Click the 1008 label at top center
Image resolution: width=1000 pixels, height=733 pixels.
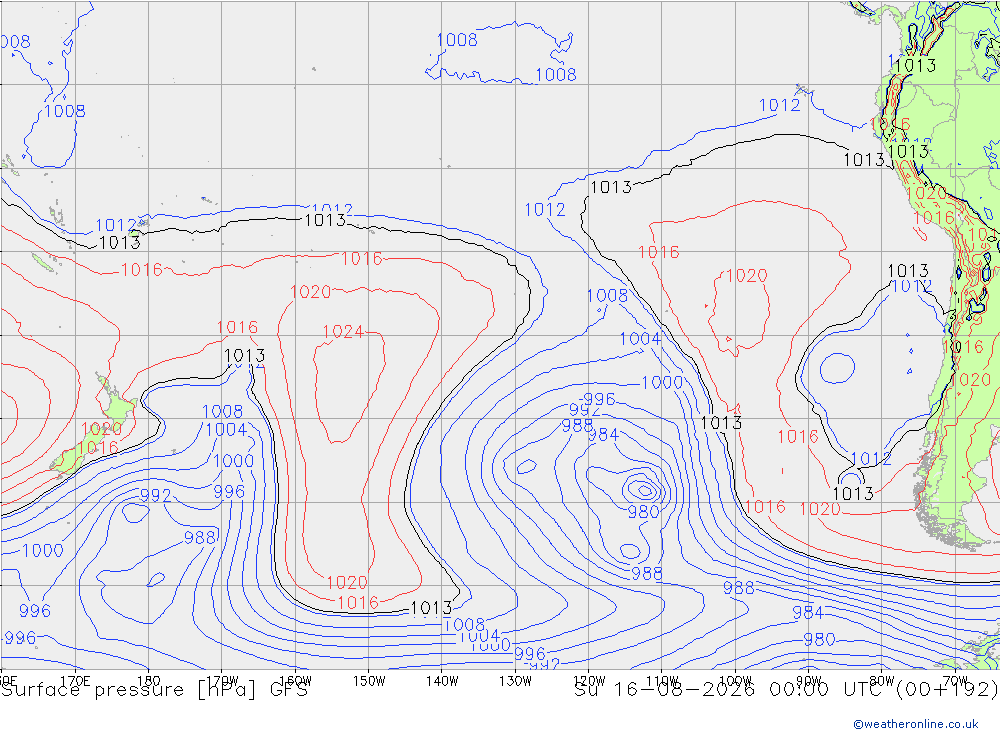tap(457, 40)
